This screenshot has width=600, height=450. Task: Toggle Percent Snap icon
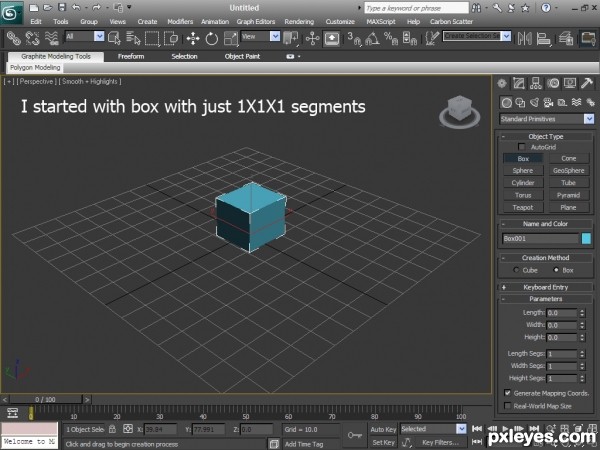coord(391,38)
